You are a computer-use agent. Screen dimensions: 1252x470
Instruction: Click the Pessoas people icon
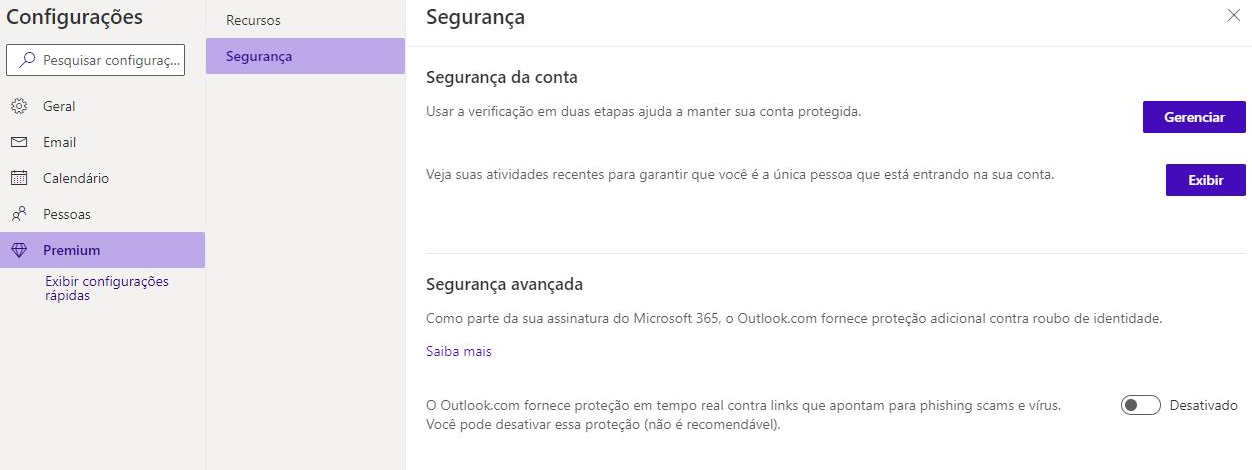click(19, 214)
